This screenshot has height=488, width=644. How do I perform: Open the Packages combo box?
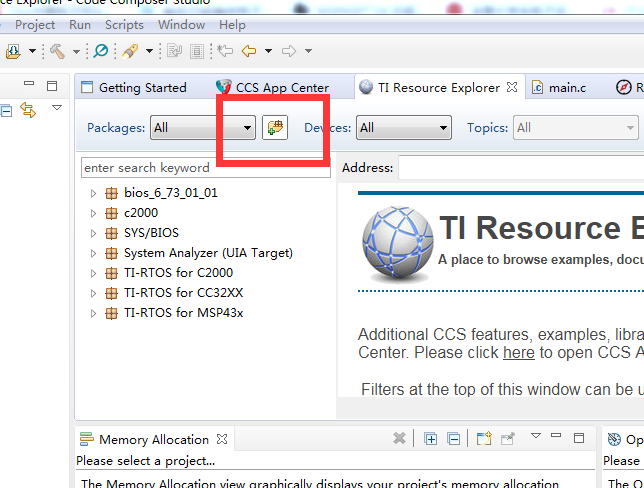203,128
